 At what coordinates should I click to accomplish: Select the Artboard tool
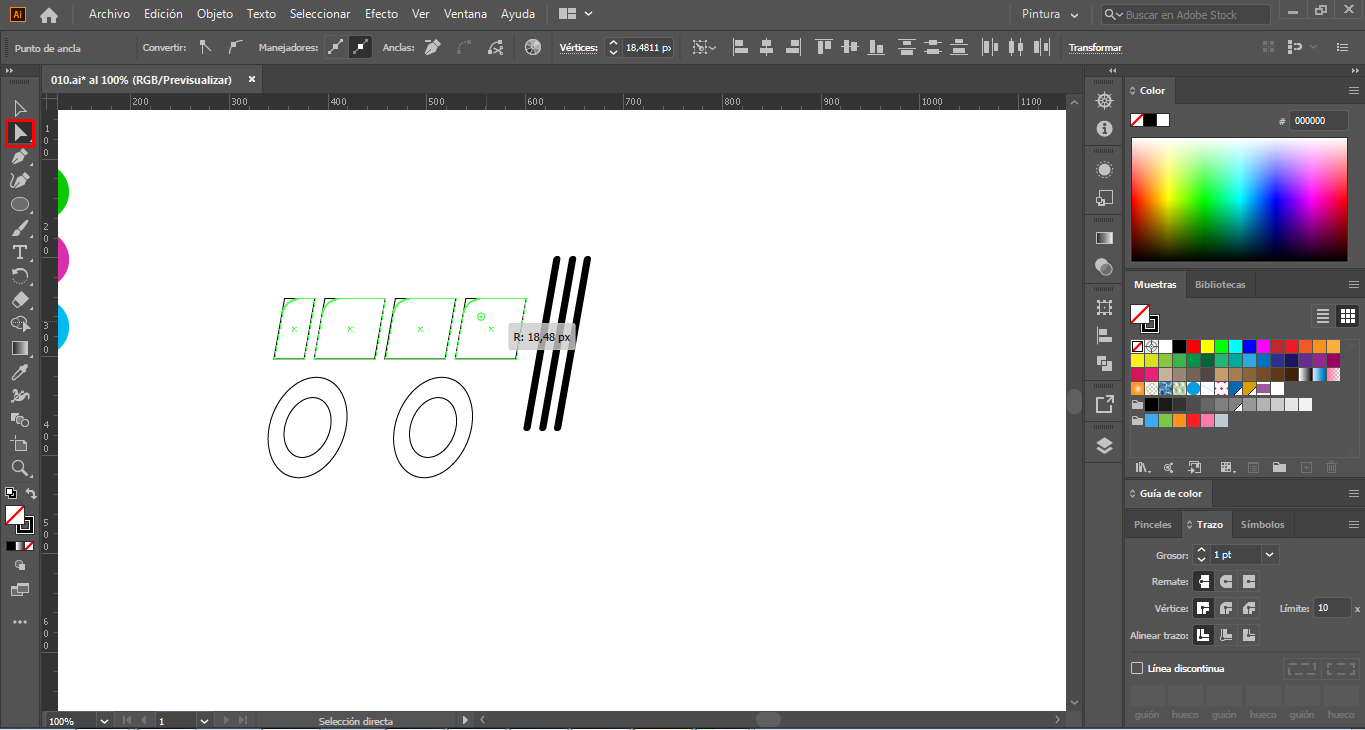point(20,444)
